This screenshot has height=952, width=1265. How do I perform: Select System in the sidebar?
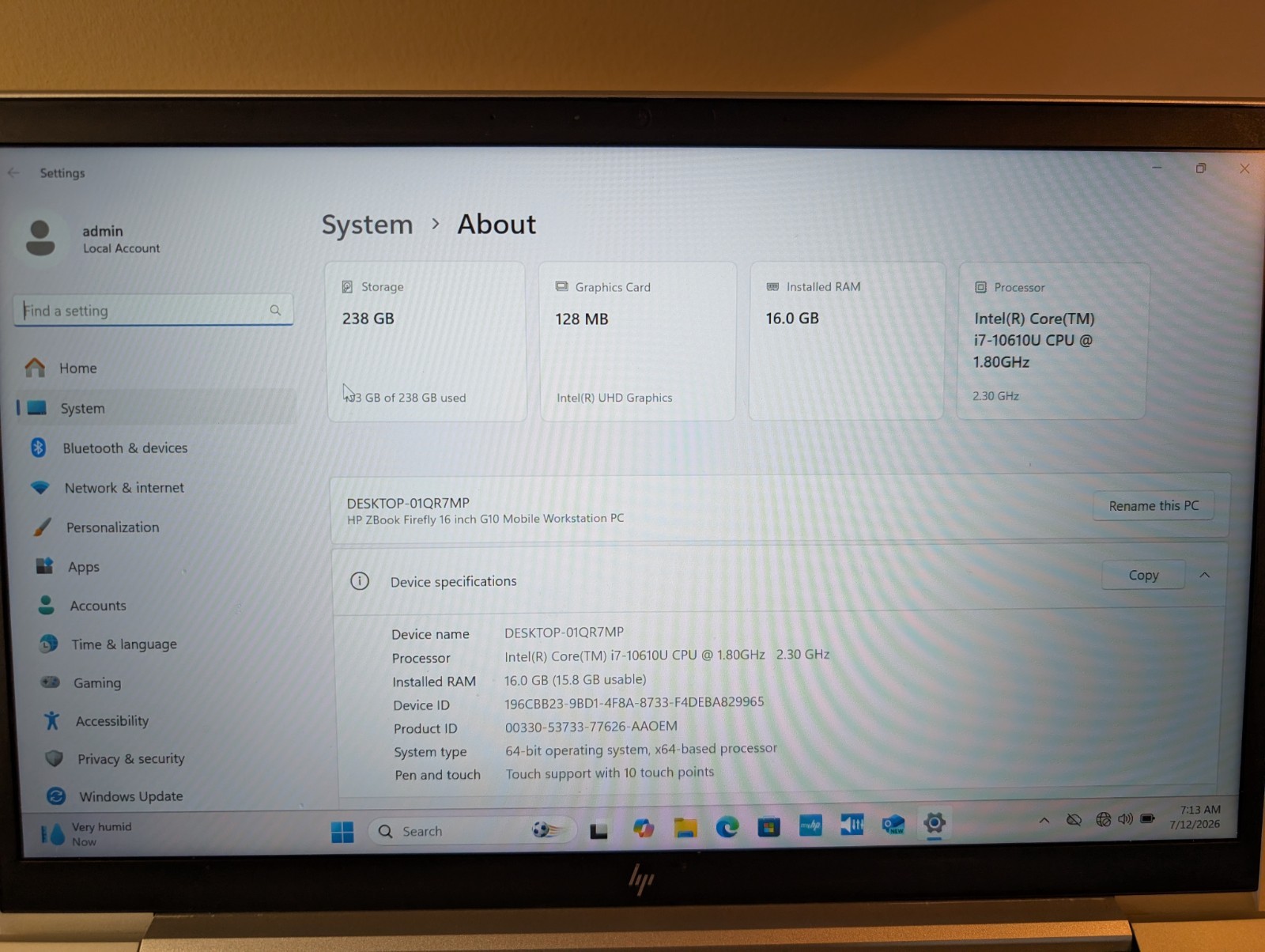tap(156, 408)
